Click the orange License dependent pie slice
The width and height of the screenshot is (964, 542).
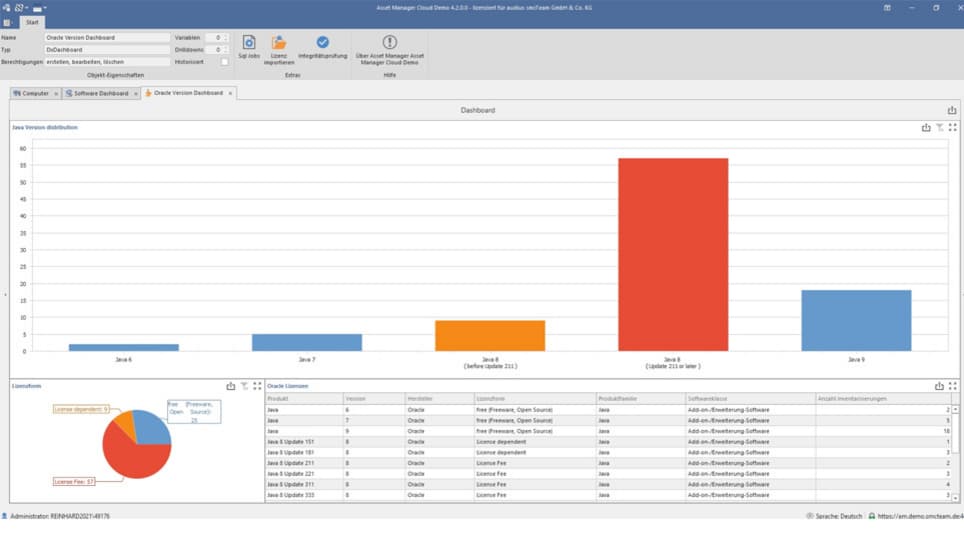[126, 423]
